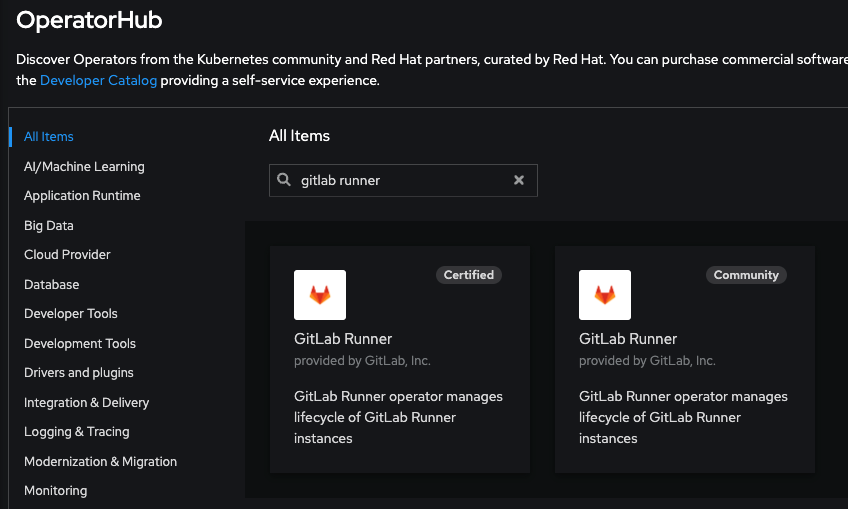
Task: Click the OperatorHub page title
Action: pyautogui.click(x=89, y=20)
